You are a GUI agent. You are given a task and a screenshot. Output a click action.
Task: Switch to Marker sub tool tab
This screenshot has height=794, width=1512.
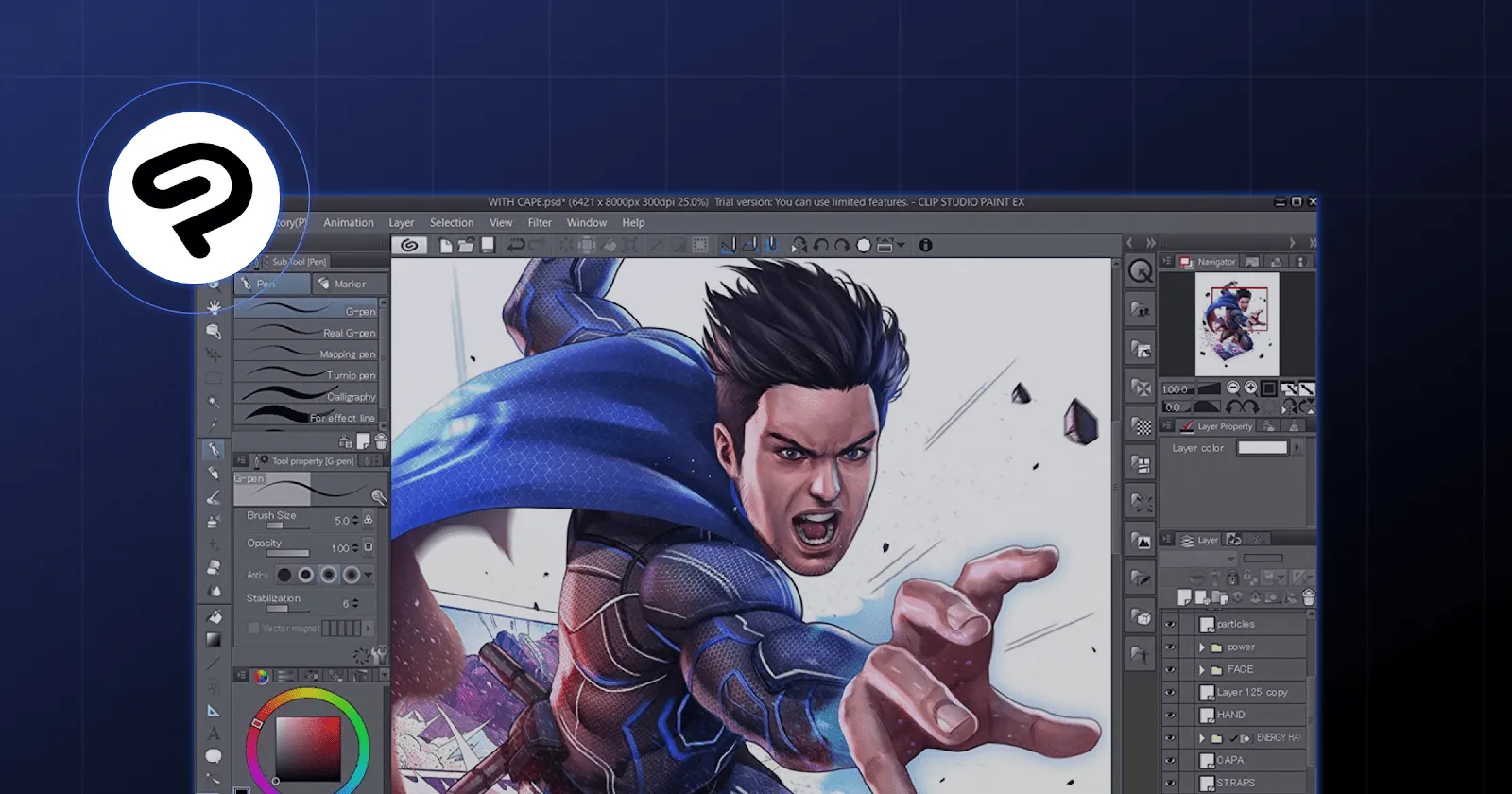tap(350, 284)
